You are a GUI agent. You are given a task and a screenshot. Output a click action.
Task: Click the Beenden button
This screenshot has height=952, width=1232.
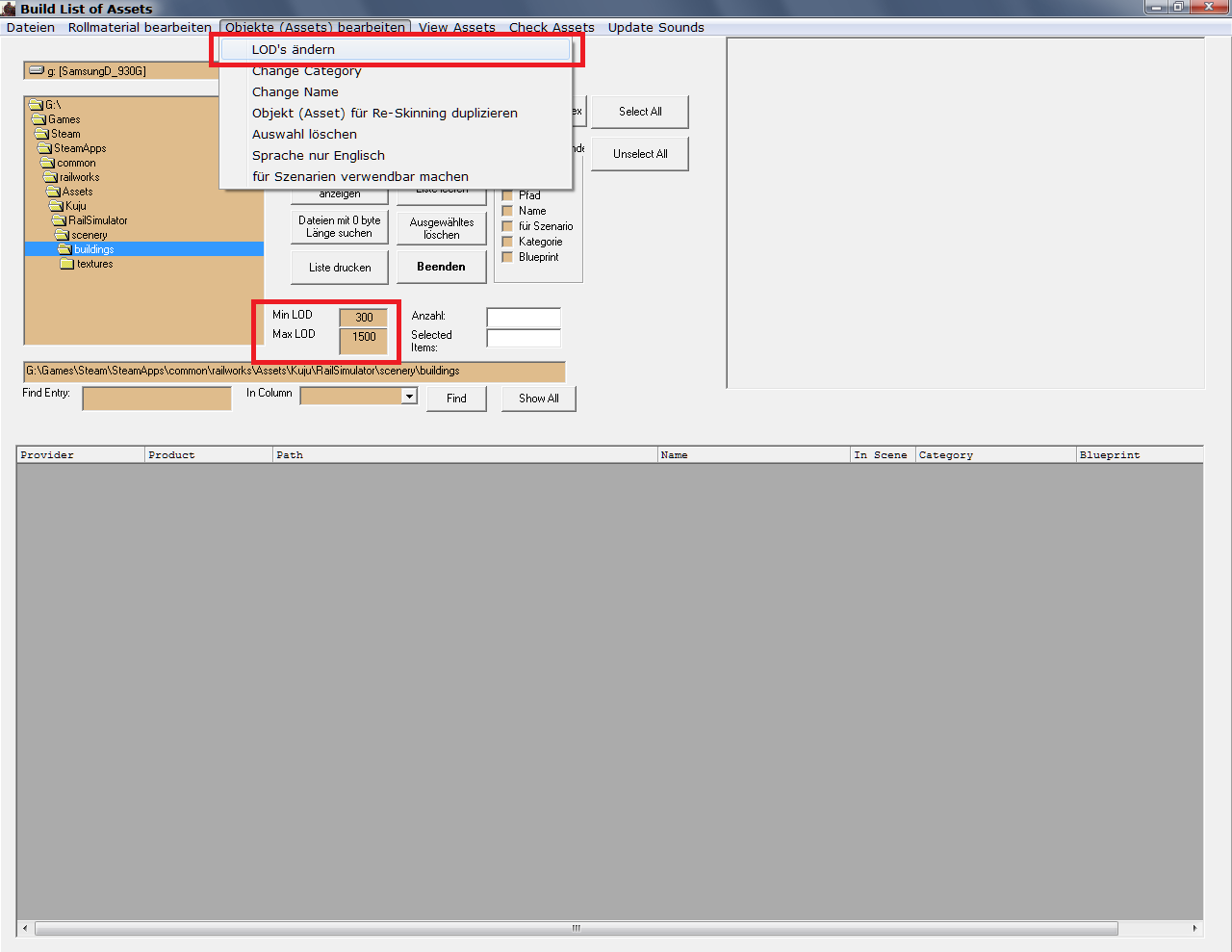click(442, 267)
